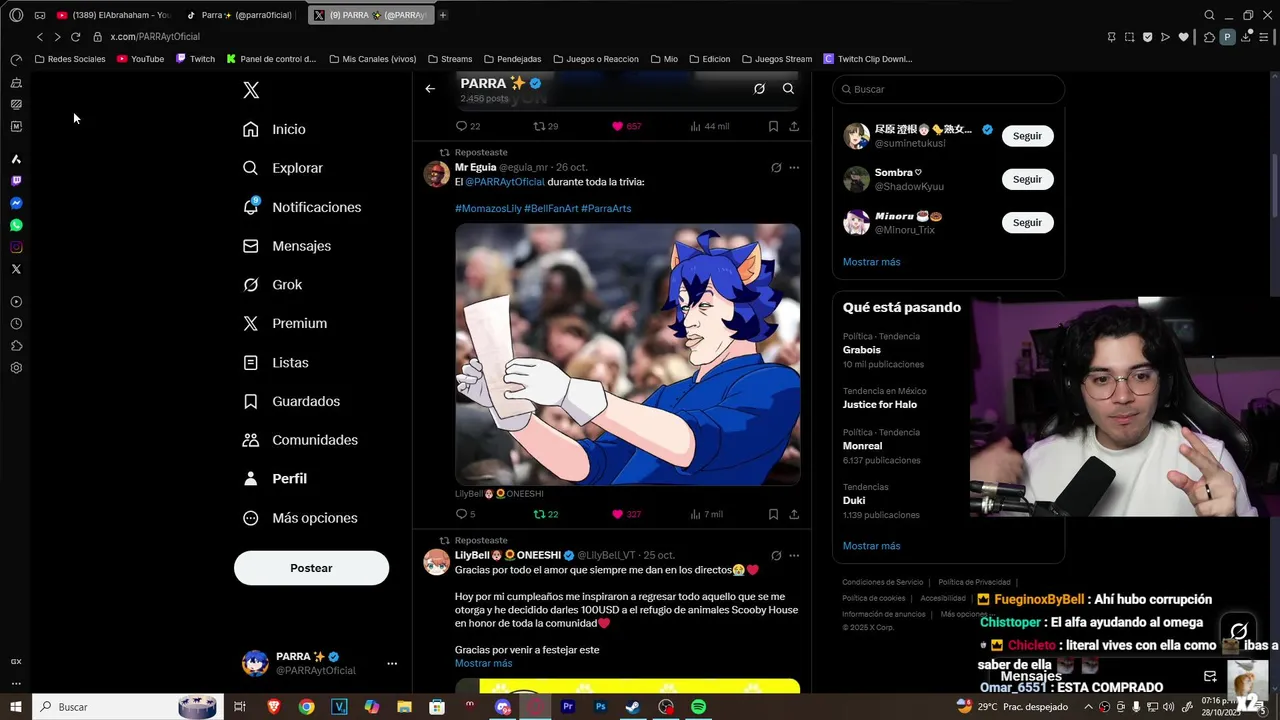Open Notificaciones page
Viewport: 1280px width, 720px height.
302,207
